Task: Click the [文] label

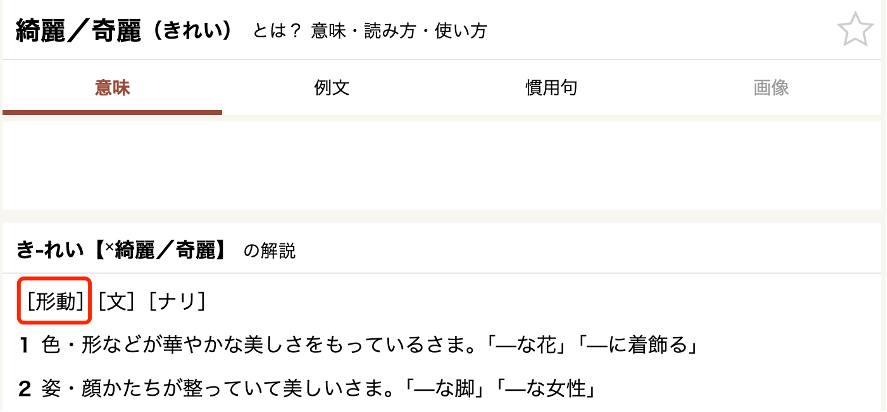Action: tap(117, 301)
